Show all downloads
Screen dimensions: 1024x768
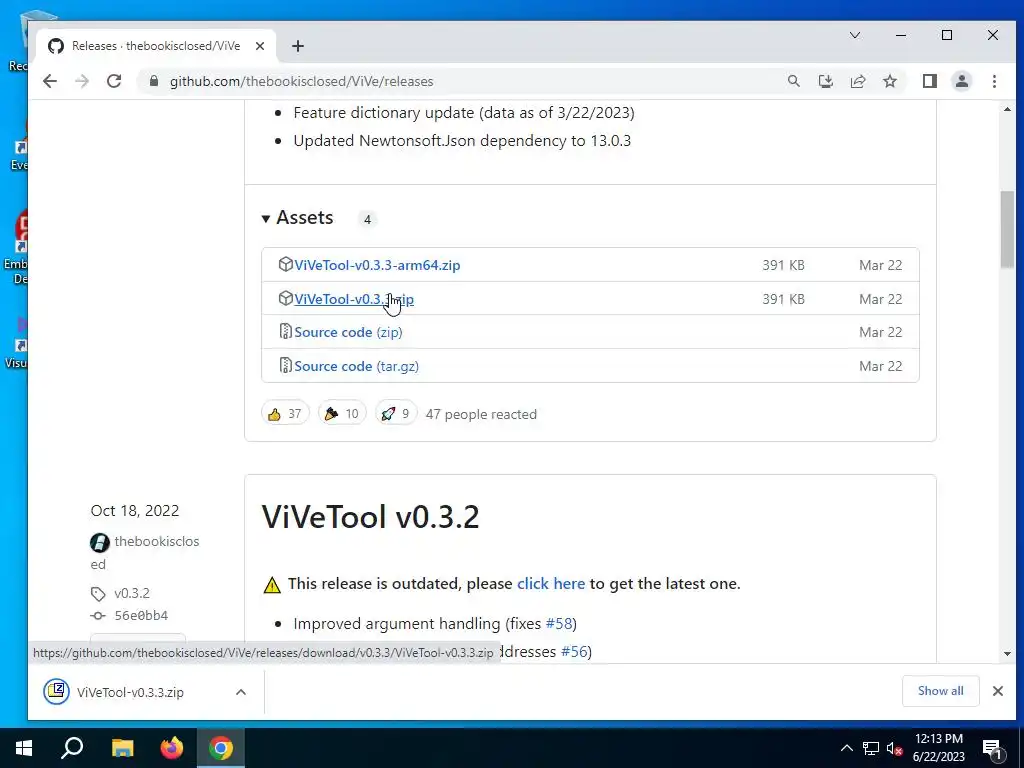click(940, 691)
